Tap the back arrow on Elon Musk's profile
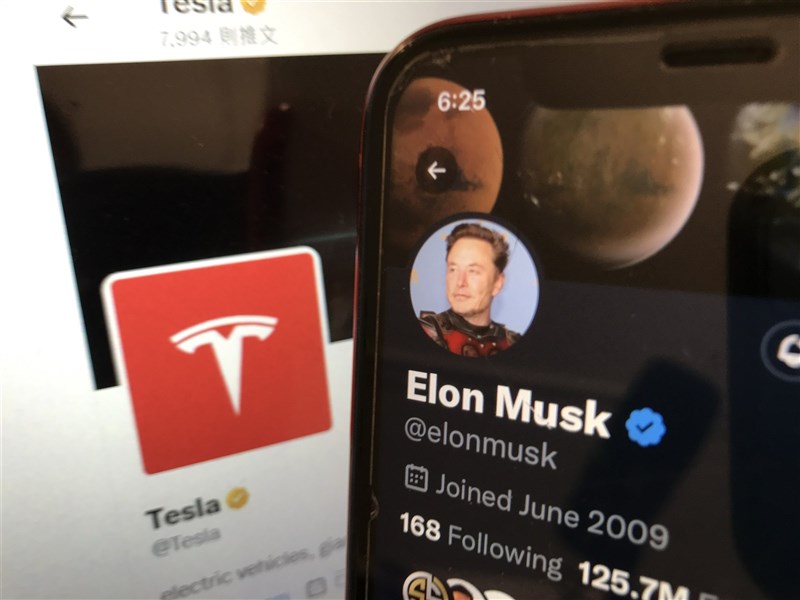The width and height of the screenshot is (800, 600). click(x=436, y=170)
